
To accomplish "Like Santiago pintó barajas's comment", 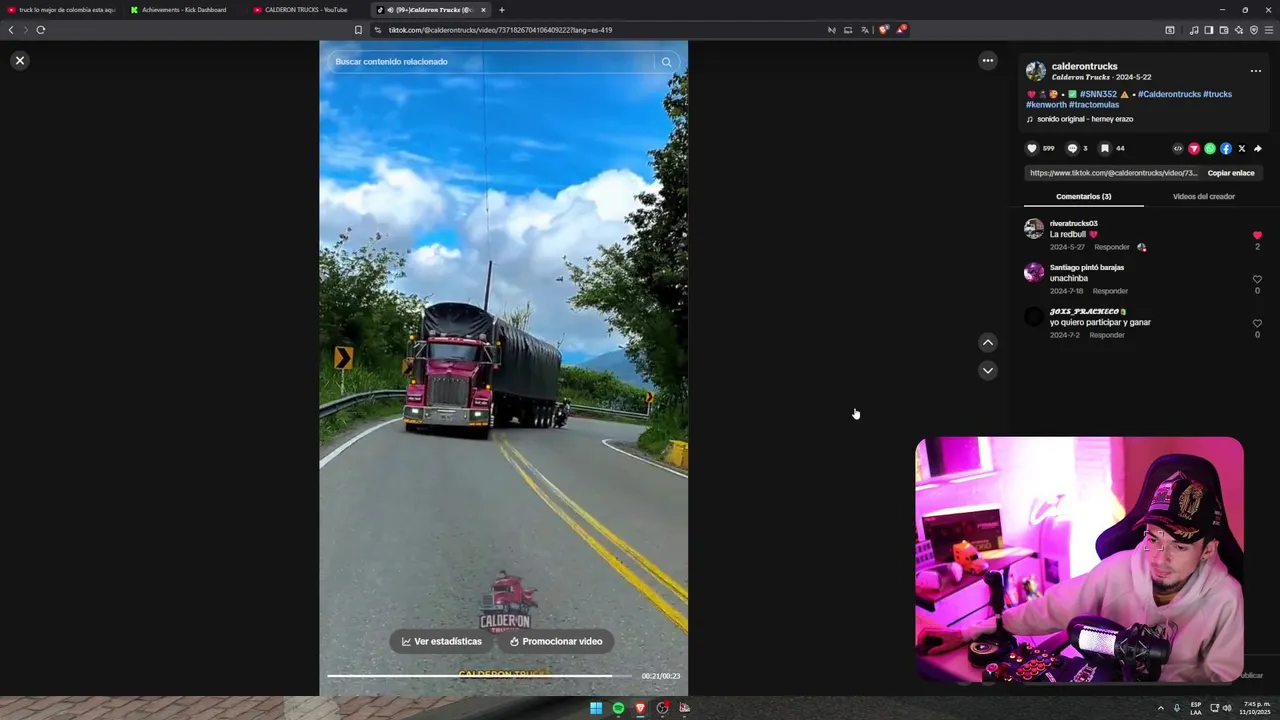I will click(x=1257, y=279).
